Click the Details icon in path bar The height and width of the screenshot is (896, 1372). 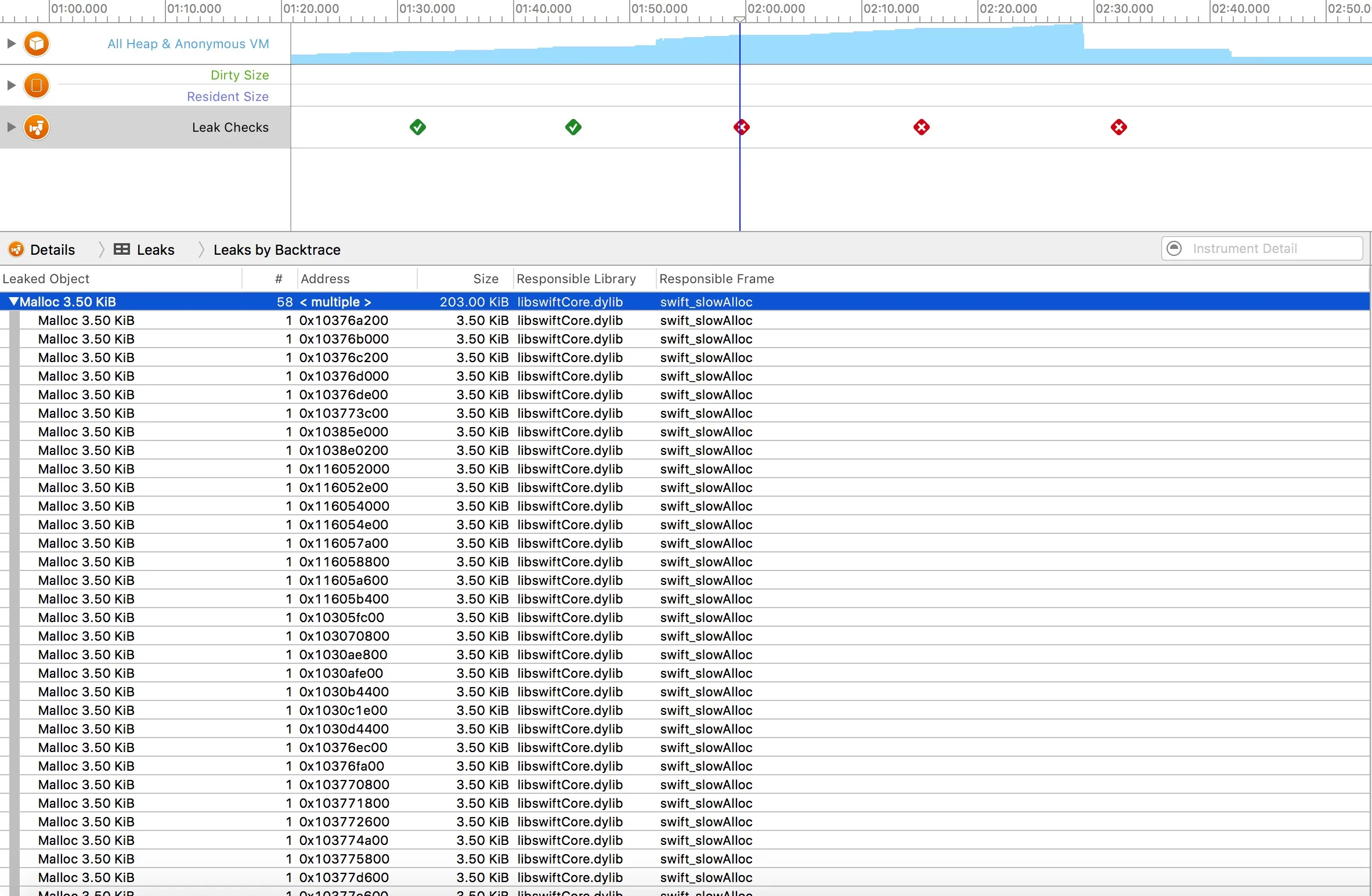point(16,250)
